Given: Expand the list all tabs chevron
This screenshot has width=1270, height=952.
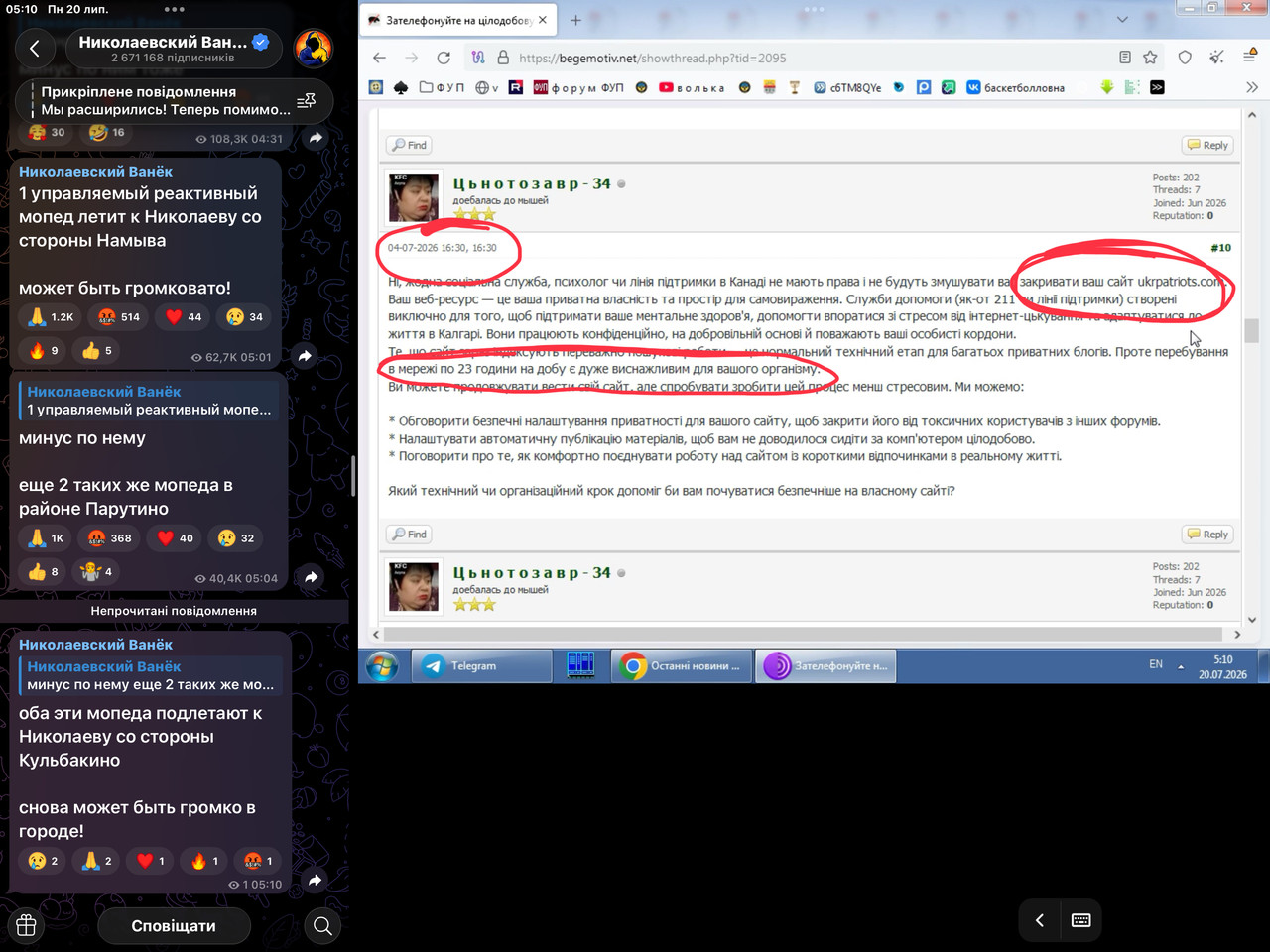Looking at the screenshot, I should (1122, 20).
